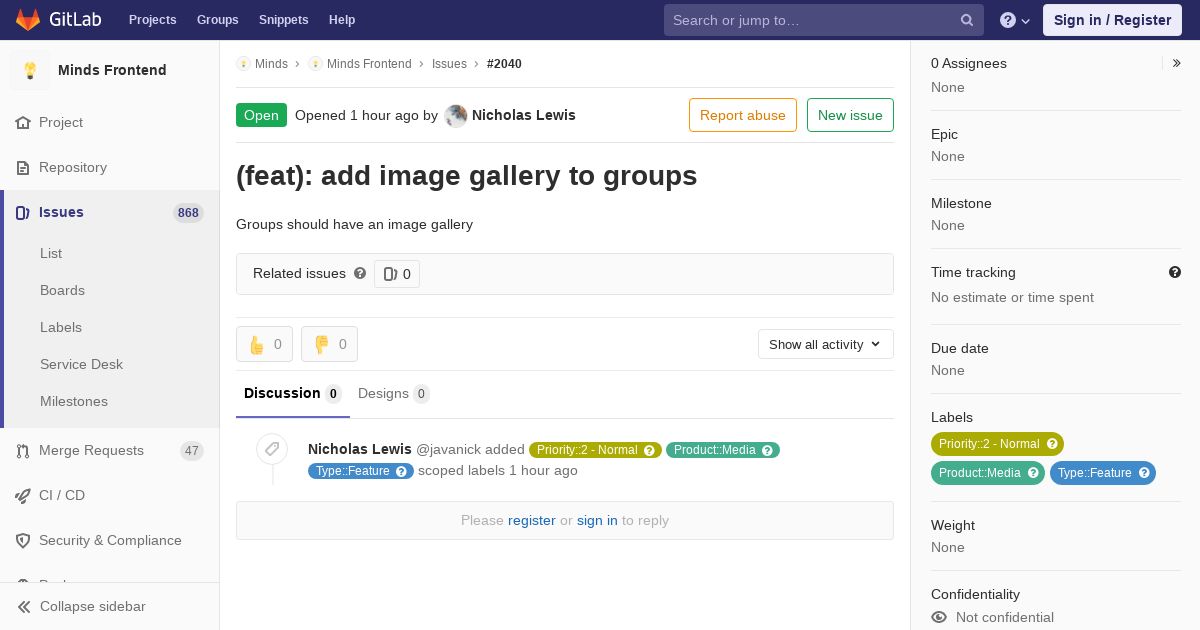
Task: Open Project from the sidebar
Action: coord(110,122)
